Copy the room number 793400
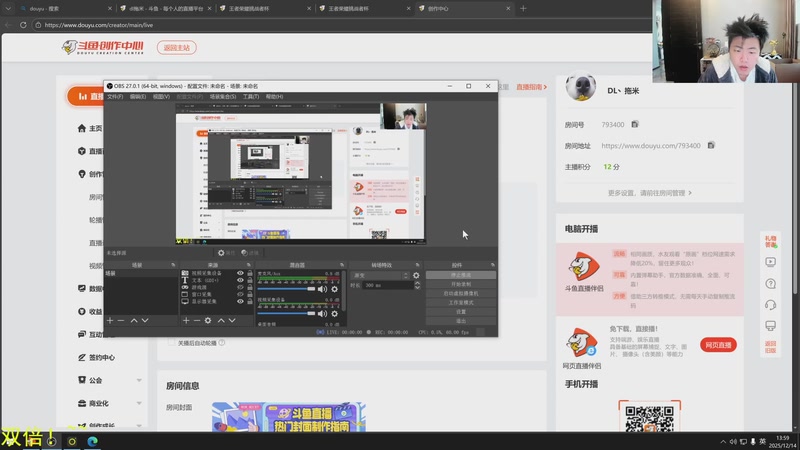 tap(635, 124)
